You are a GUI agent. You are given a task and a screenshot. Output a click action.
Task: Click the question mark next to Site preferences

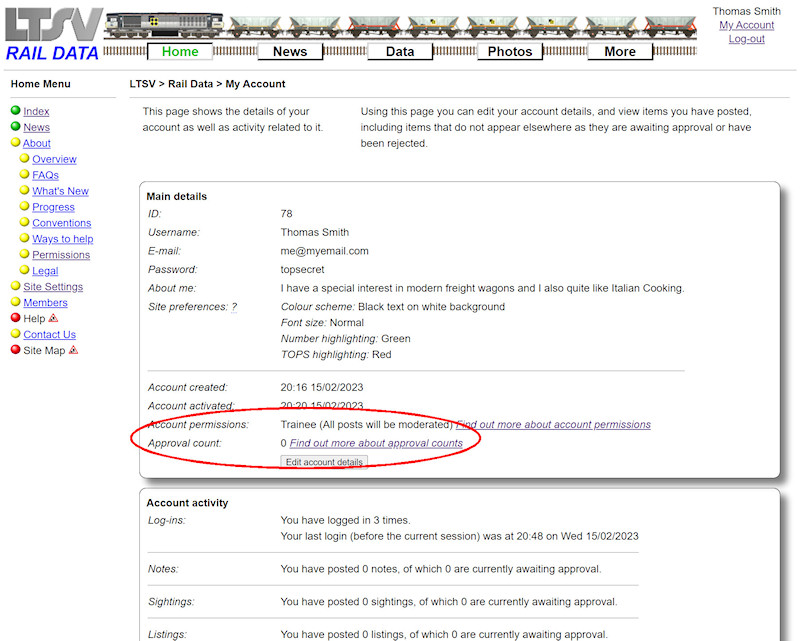point(234,307)
